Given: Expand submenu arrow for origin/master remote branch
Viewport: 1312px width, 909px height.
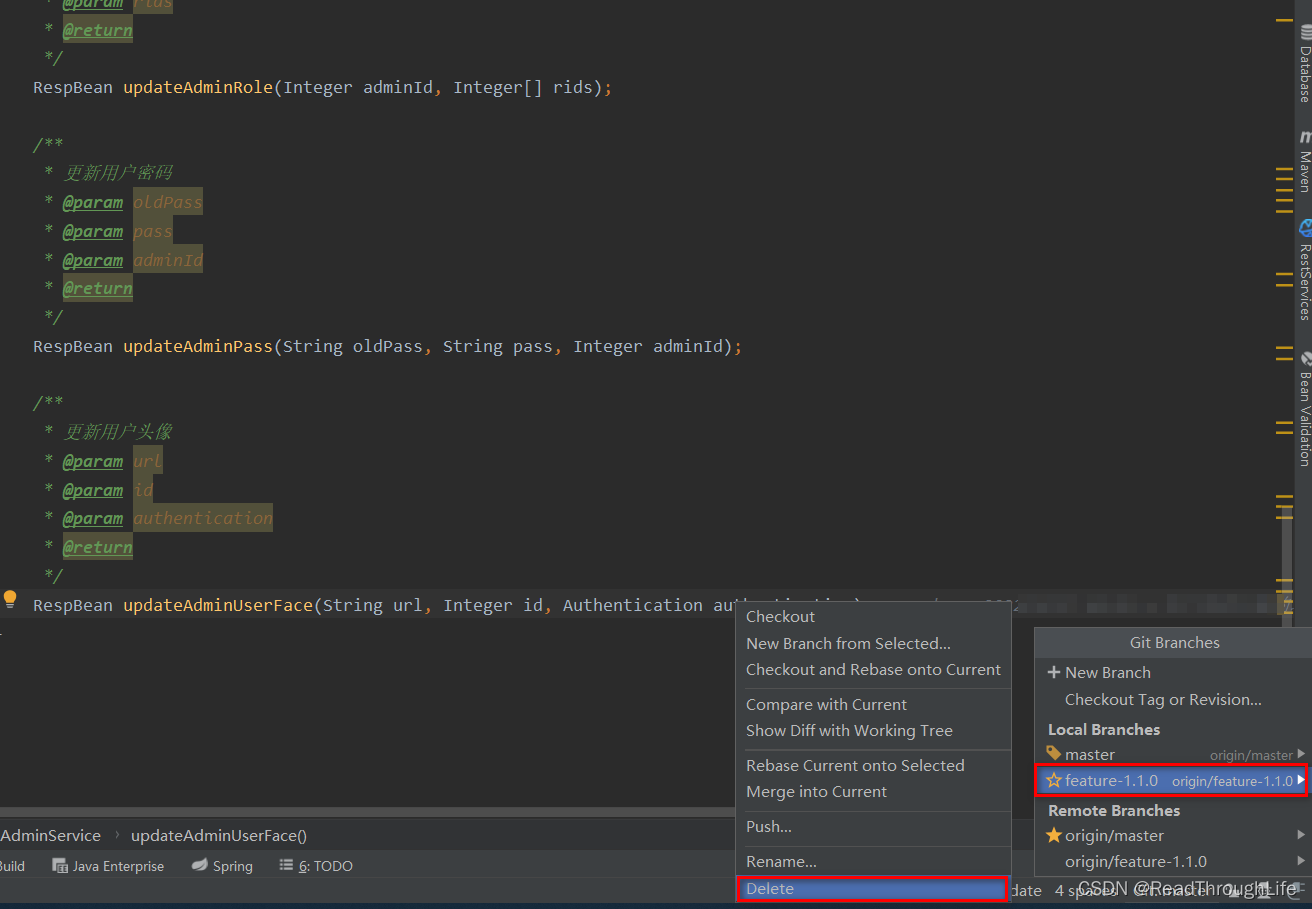Looking at the screenshot, I should coord(1301,835).
